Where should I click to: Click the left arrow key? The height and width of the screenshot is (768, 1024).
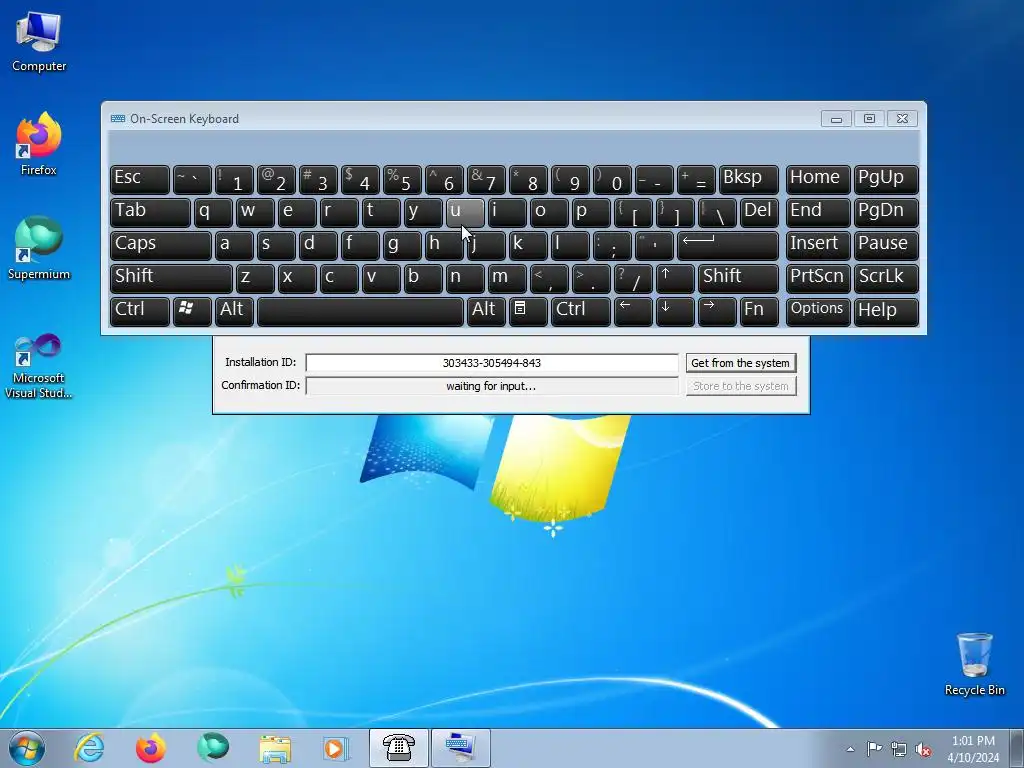pos(633,312)
